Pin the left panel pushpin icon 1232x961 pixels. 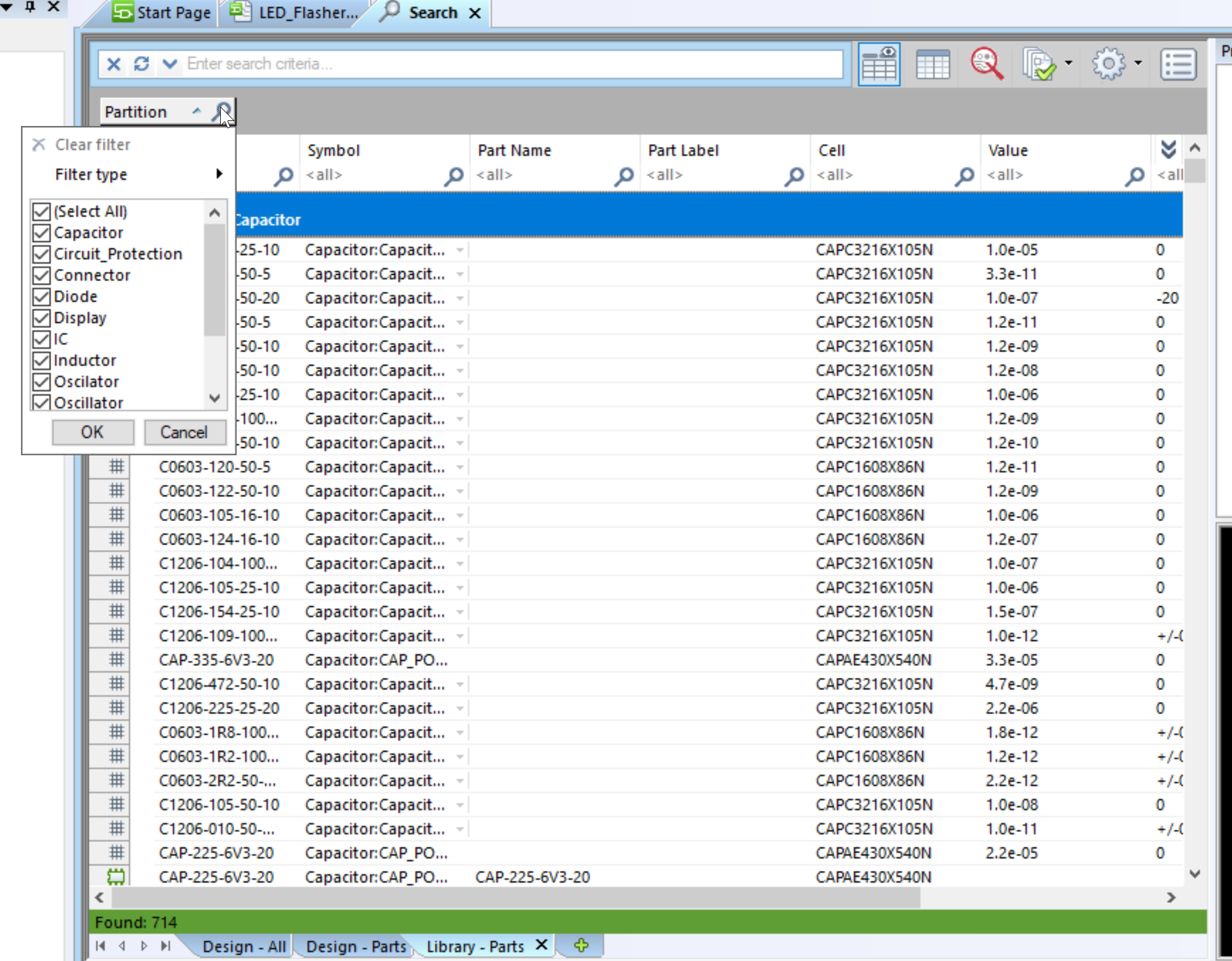point(30,7)
